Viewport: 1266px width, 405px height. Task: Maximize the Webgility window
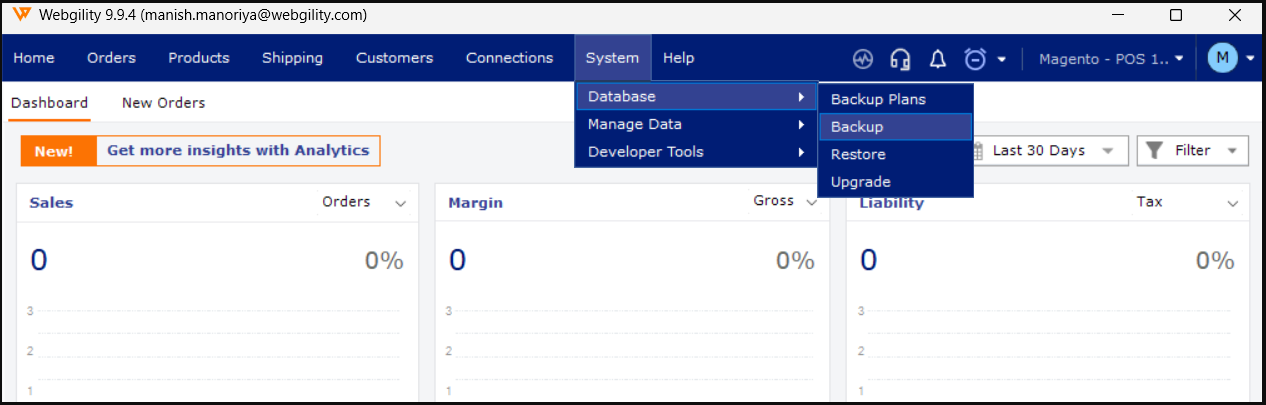coord(1176,15)
